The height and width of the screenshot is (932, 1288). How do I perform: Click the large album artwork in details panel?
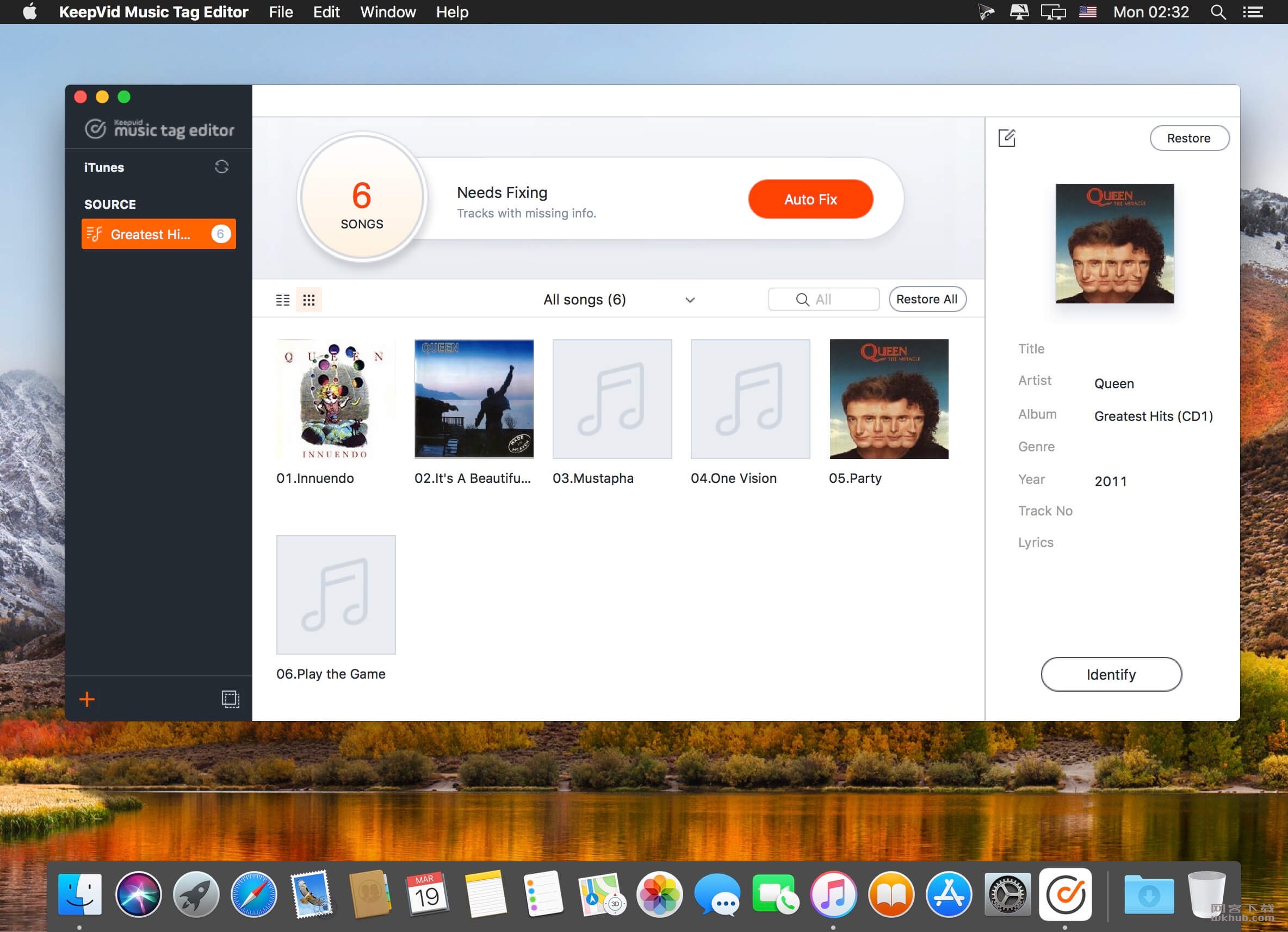tap(1114, 244)
